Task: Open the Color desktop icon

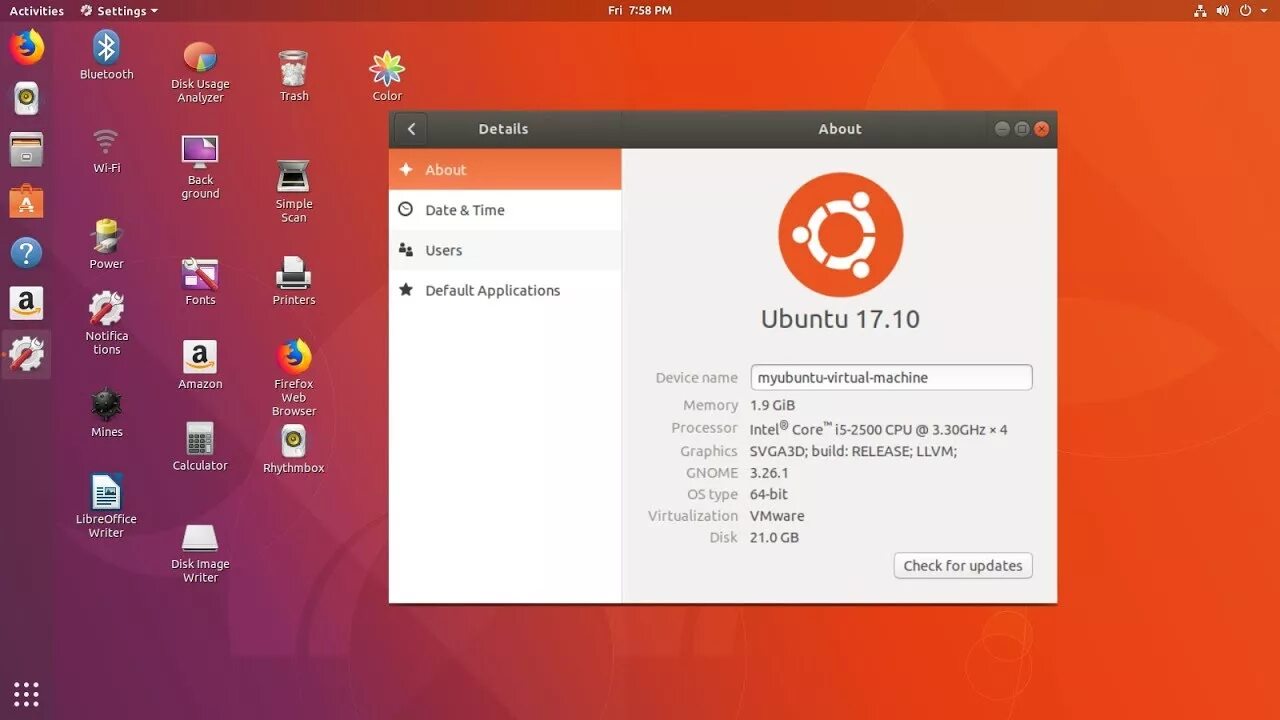Action: pos(387,77)
